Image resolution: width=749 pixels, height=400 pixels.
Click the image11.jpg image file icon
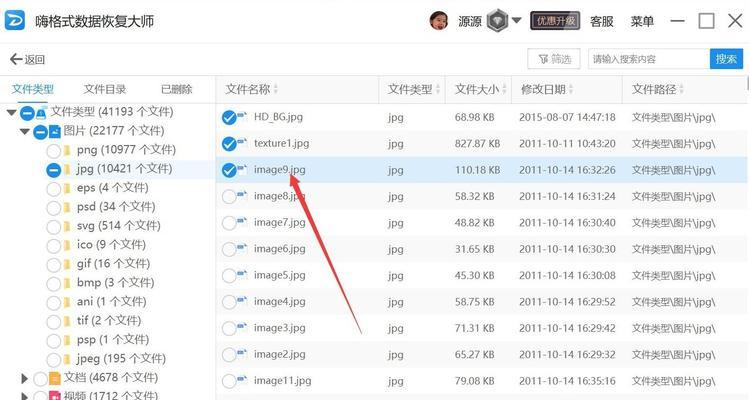[242, 379]
